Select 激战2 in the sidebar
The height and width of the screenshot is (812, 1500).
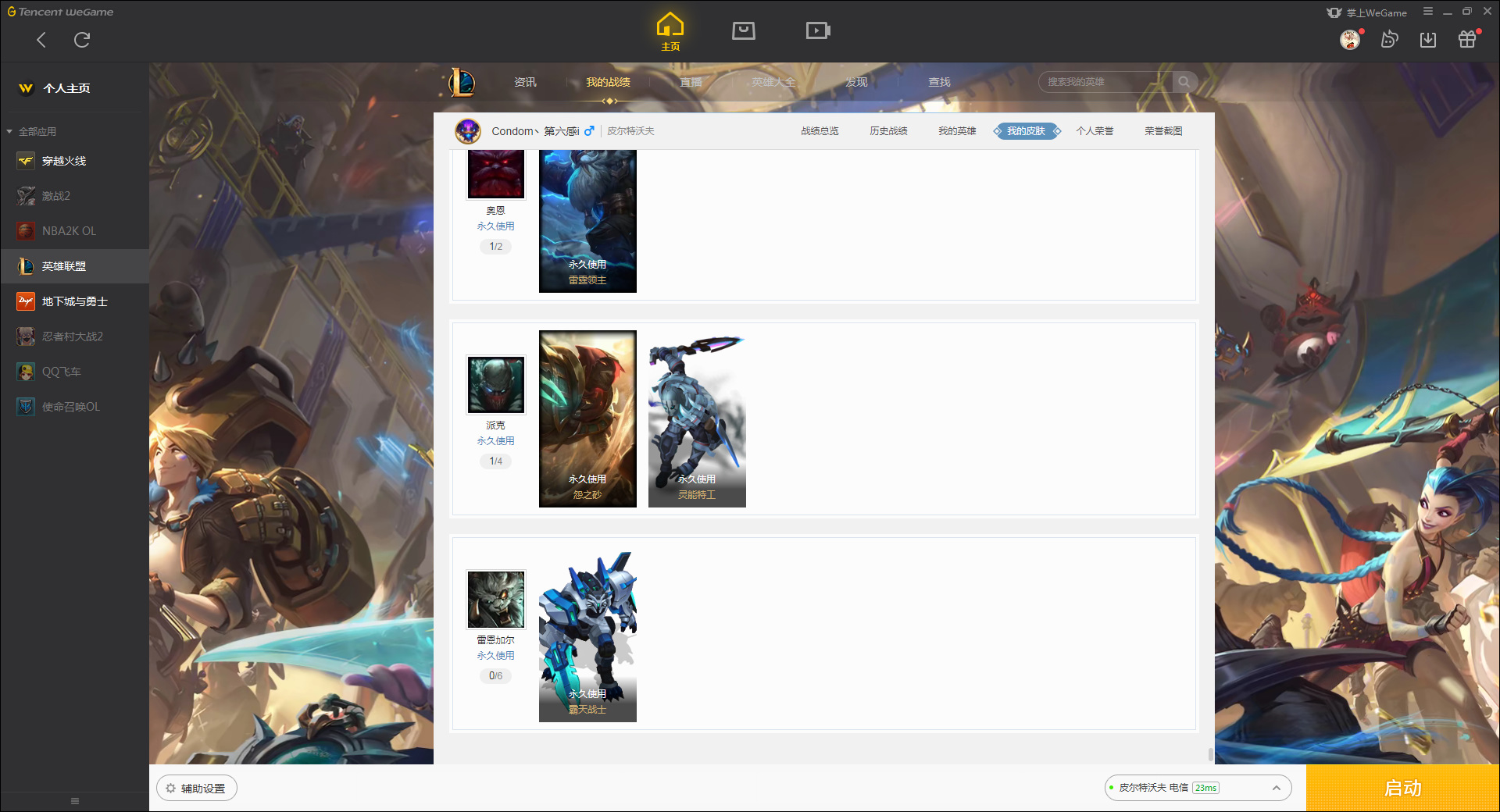pyautogui.click(x=74, y=196)
